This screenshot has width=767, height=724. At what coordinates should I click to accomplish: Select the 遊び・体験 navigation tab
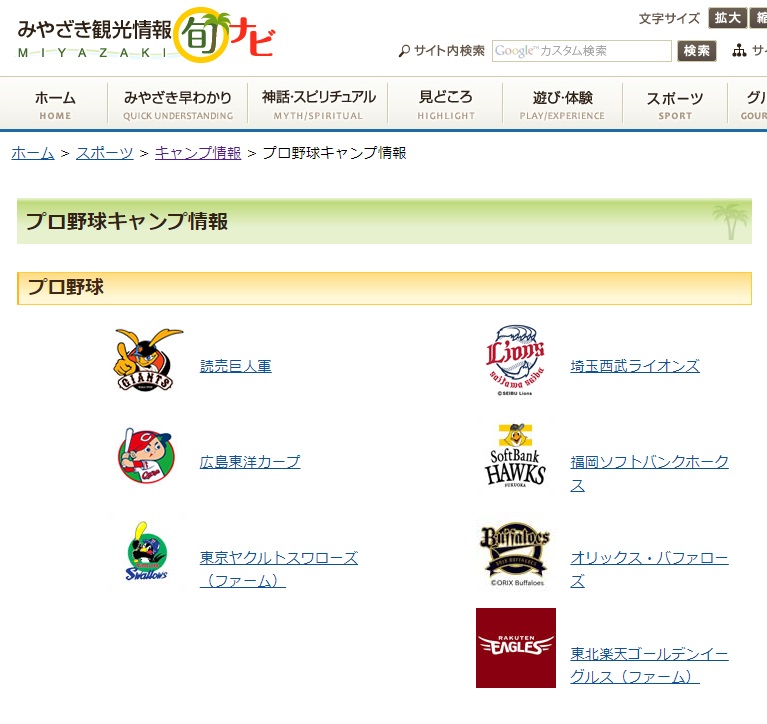563,104
